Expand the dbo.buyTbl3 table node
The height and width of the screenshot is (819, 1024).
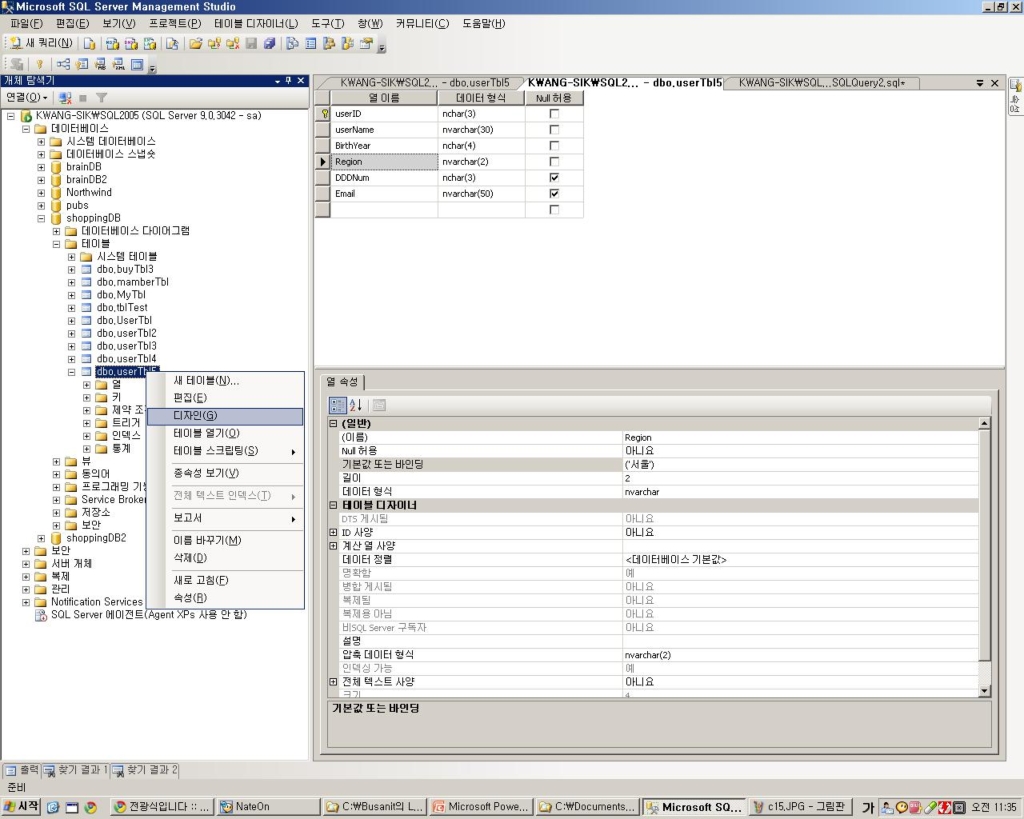click(x=71, y=270)
